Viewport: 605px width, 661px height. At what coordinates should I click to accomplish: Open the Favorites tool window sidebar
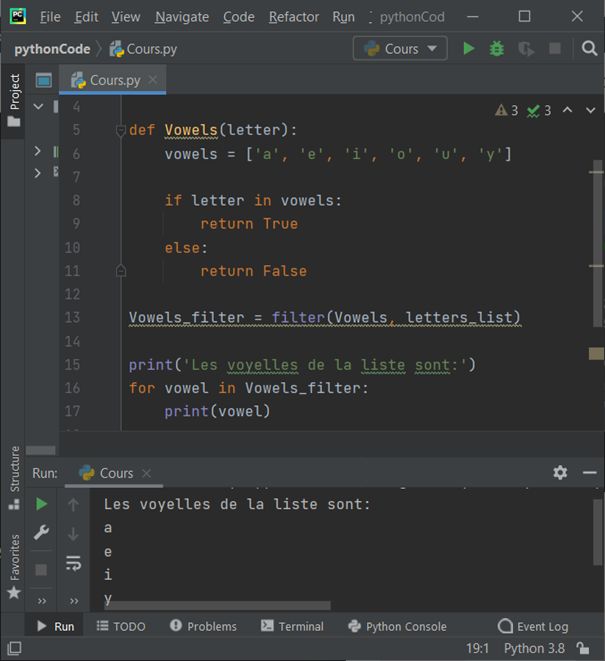click(x=14, y=566)
